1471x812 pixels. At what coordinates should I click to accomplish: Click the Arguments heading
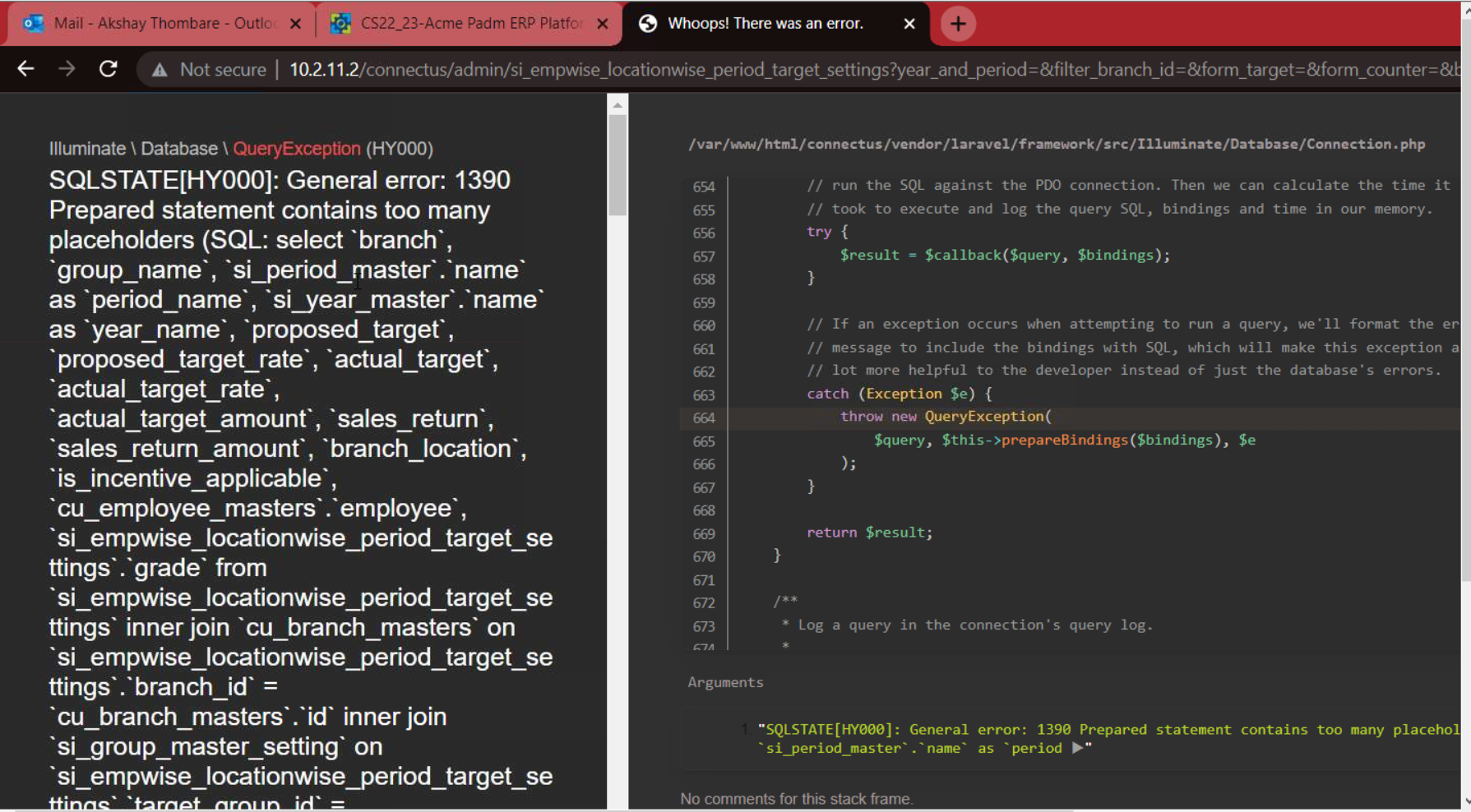725,682
